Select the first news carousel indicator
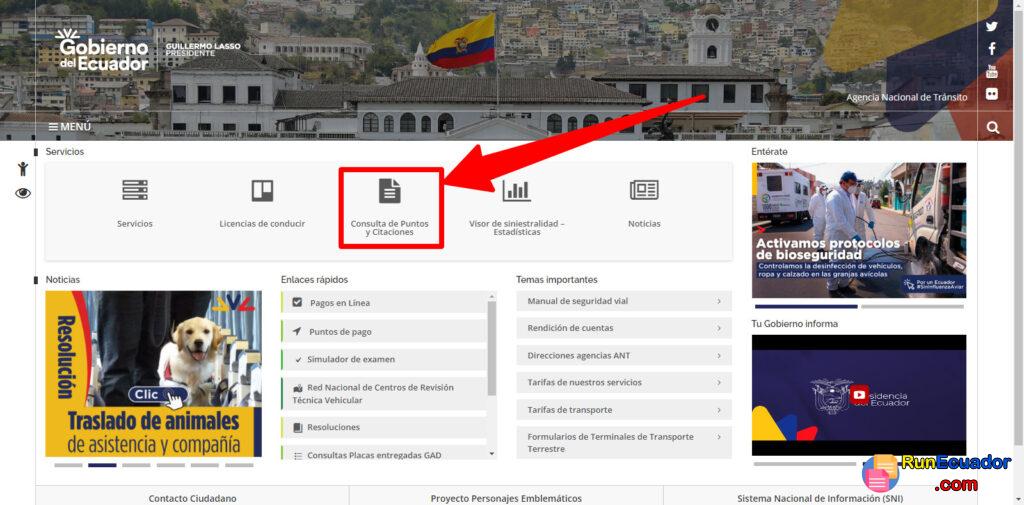1024x505 pixels. [68, 465]
